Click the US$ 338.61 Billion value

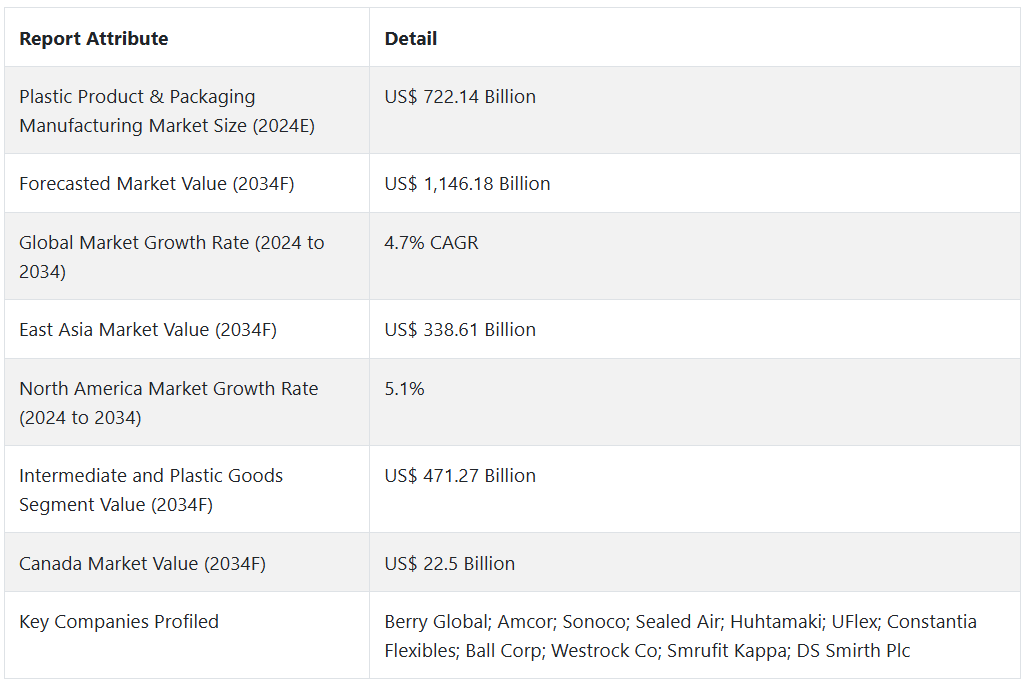pos(460,330)
